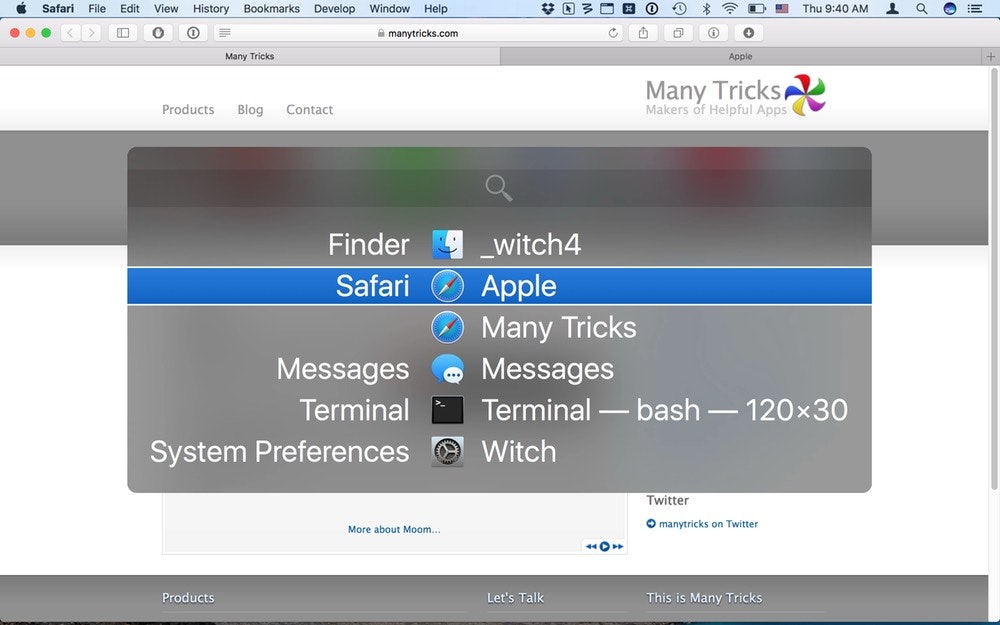
Task: Open the Safari application menu
Action: (x=58, y=8)
